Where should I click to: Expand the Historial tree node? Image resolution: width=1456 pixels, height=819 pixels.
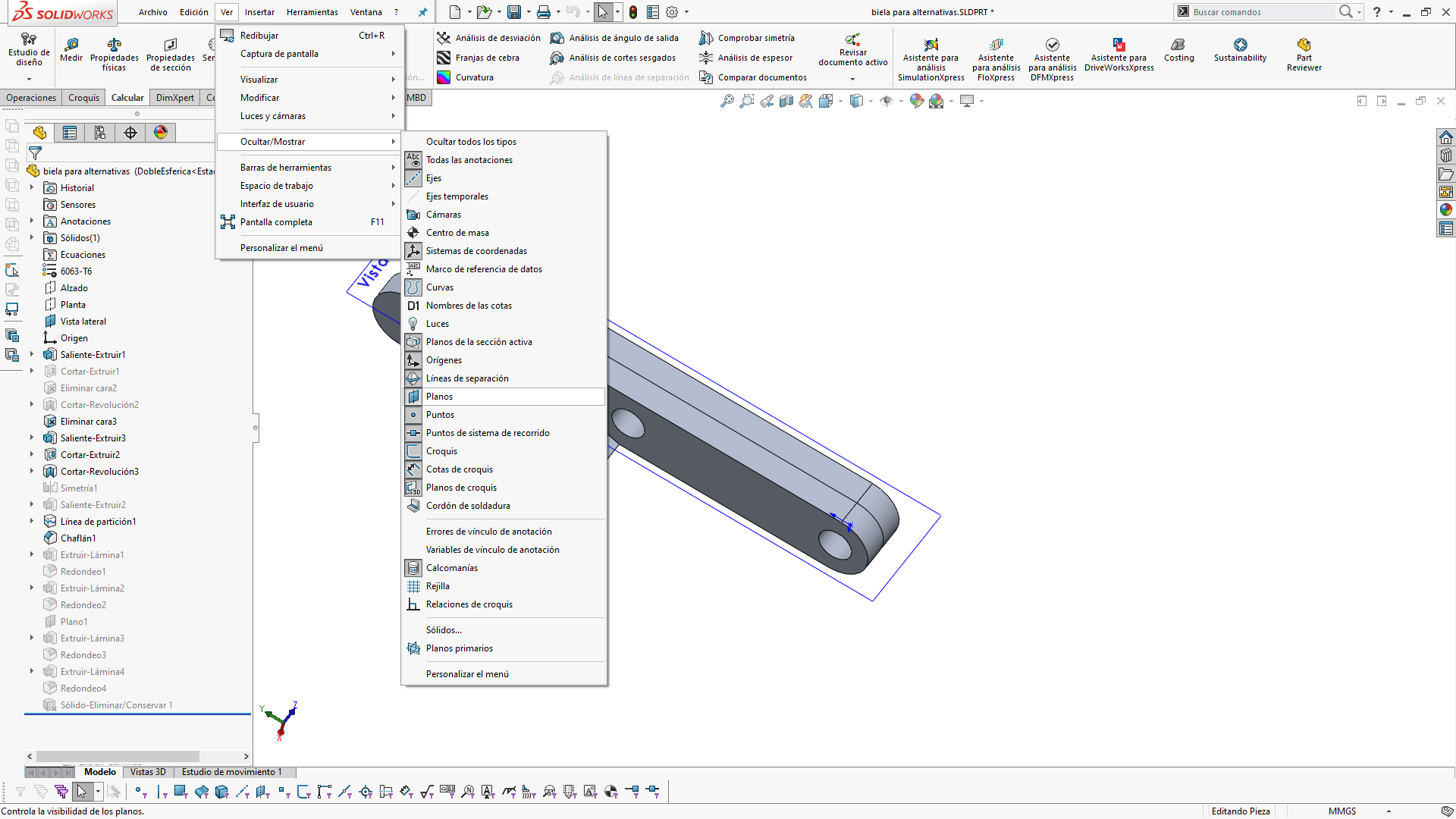32,188
